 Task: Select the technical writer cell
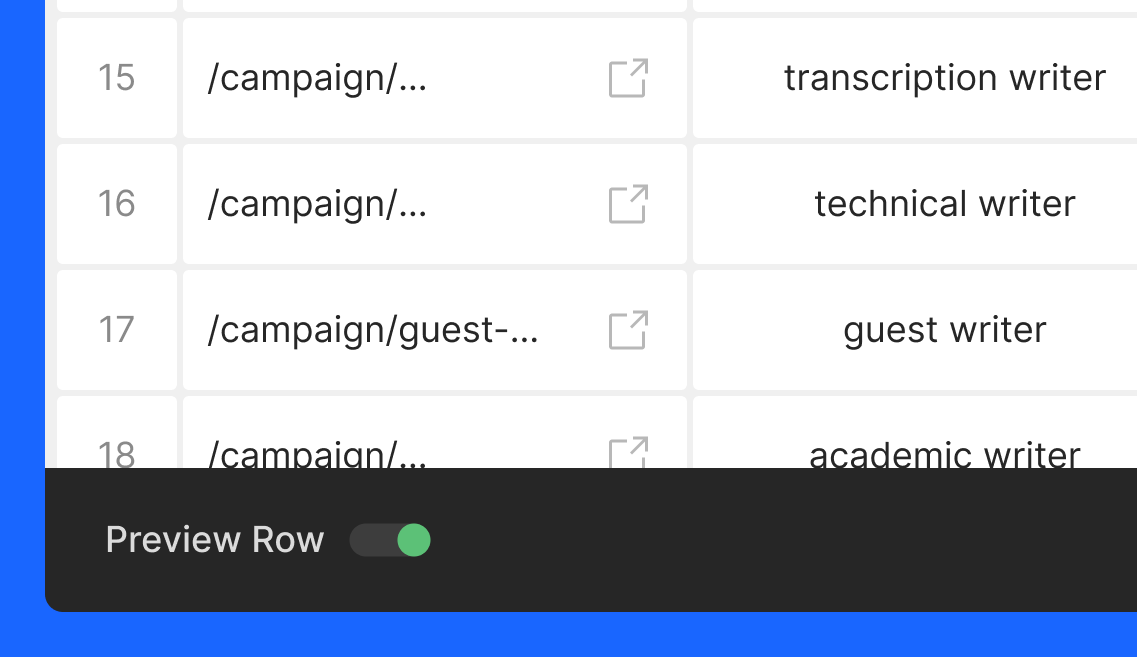[x=915, y=204]
